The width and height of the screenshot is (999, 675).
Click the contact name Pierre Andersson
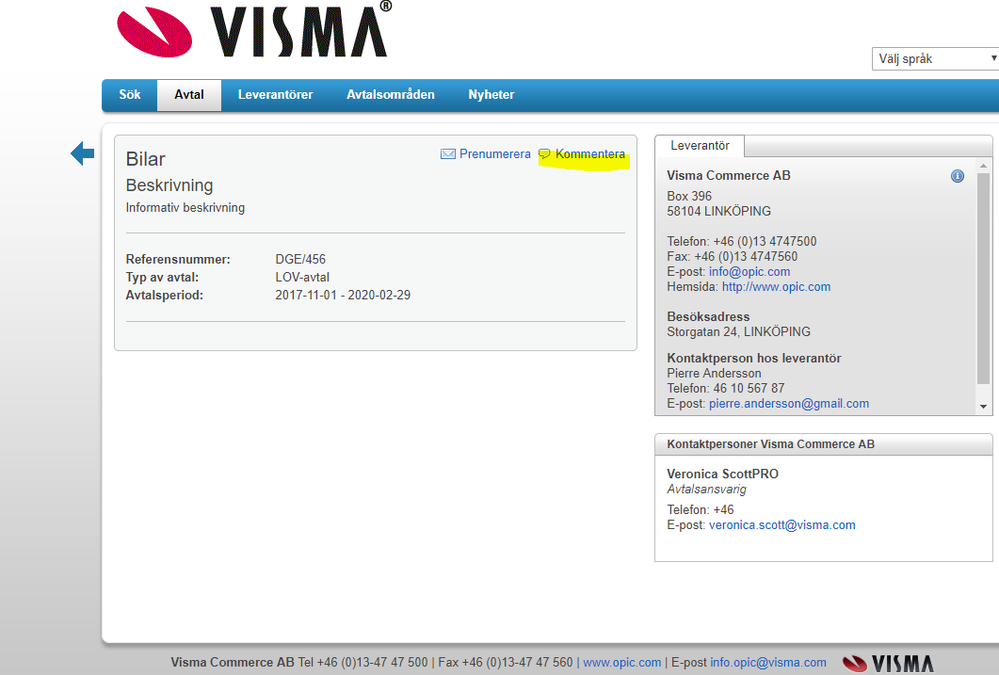pos(714,374)
